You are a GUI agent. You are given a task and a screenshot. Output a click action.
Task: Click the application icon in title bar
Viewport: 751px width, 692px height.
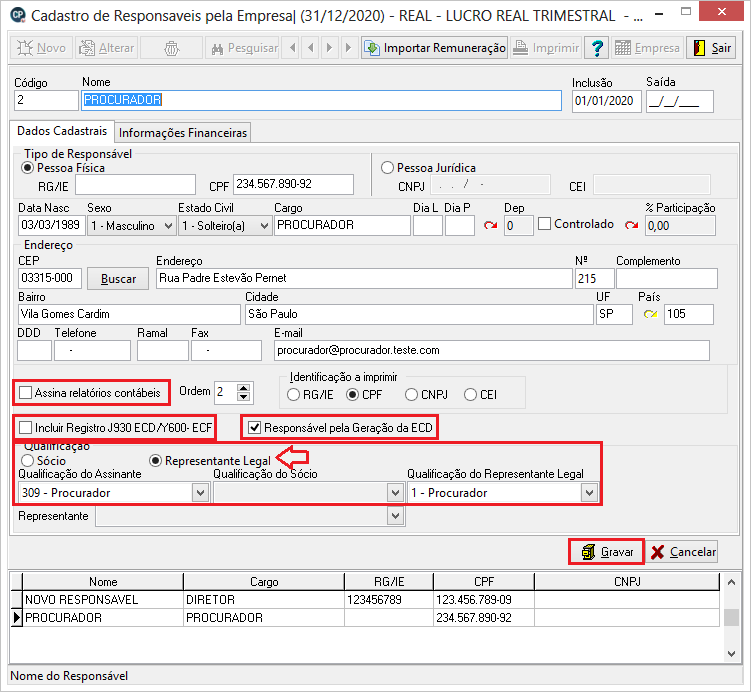click(x=18, y=14)
